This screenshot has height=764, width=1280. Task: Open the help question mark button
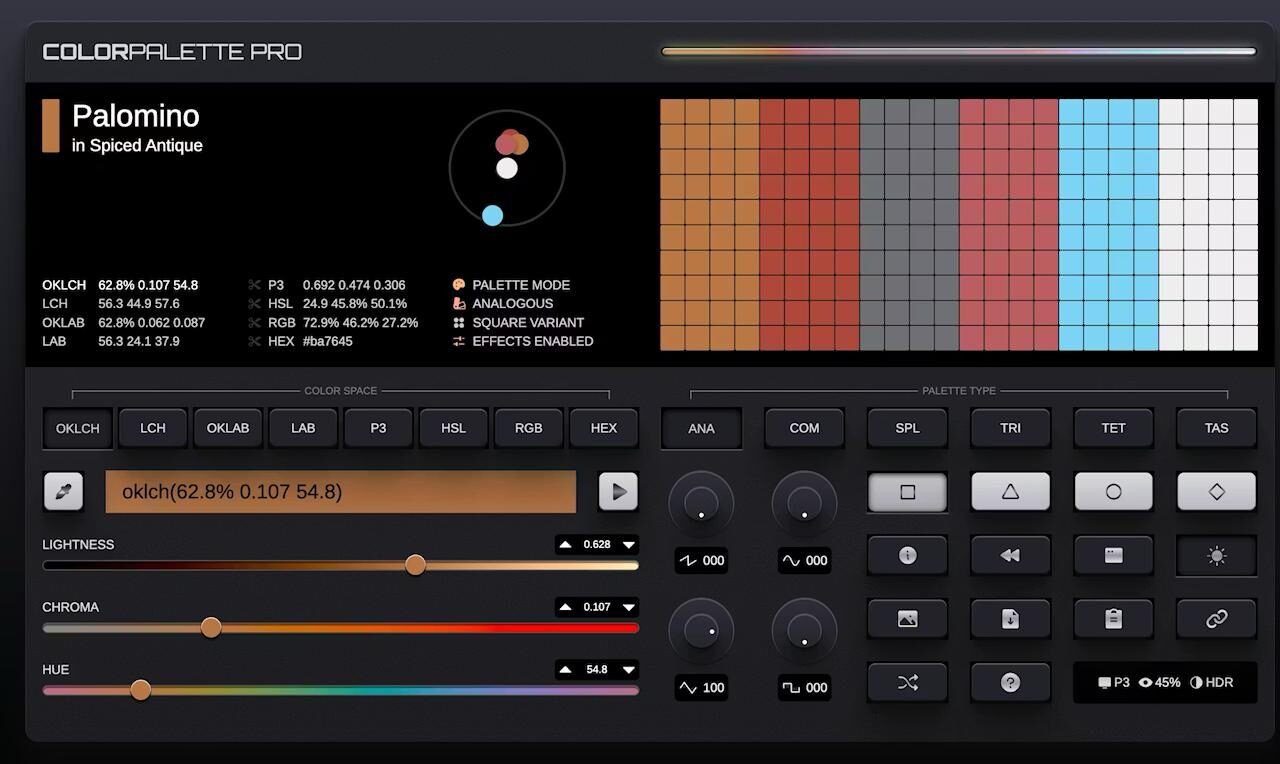(1010, 683)
